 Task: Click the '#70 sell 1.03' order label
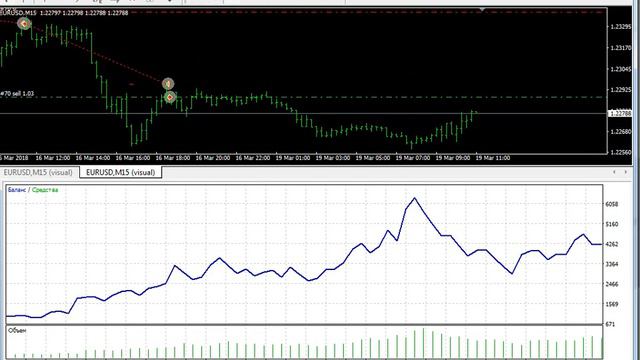pyautogui.click(x=17, y=93)
